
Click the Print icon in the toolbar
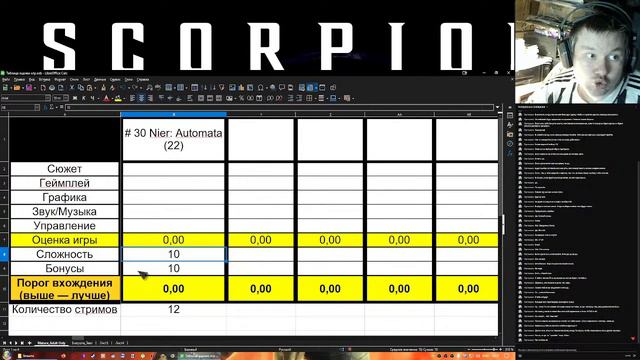coord(52,87)
